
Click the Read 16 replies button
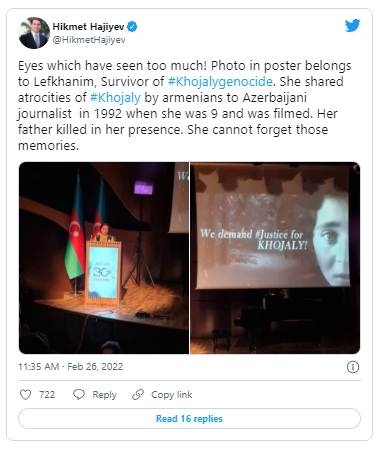[189, 419]
